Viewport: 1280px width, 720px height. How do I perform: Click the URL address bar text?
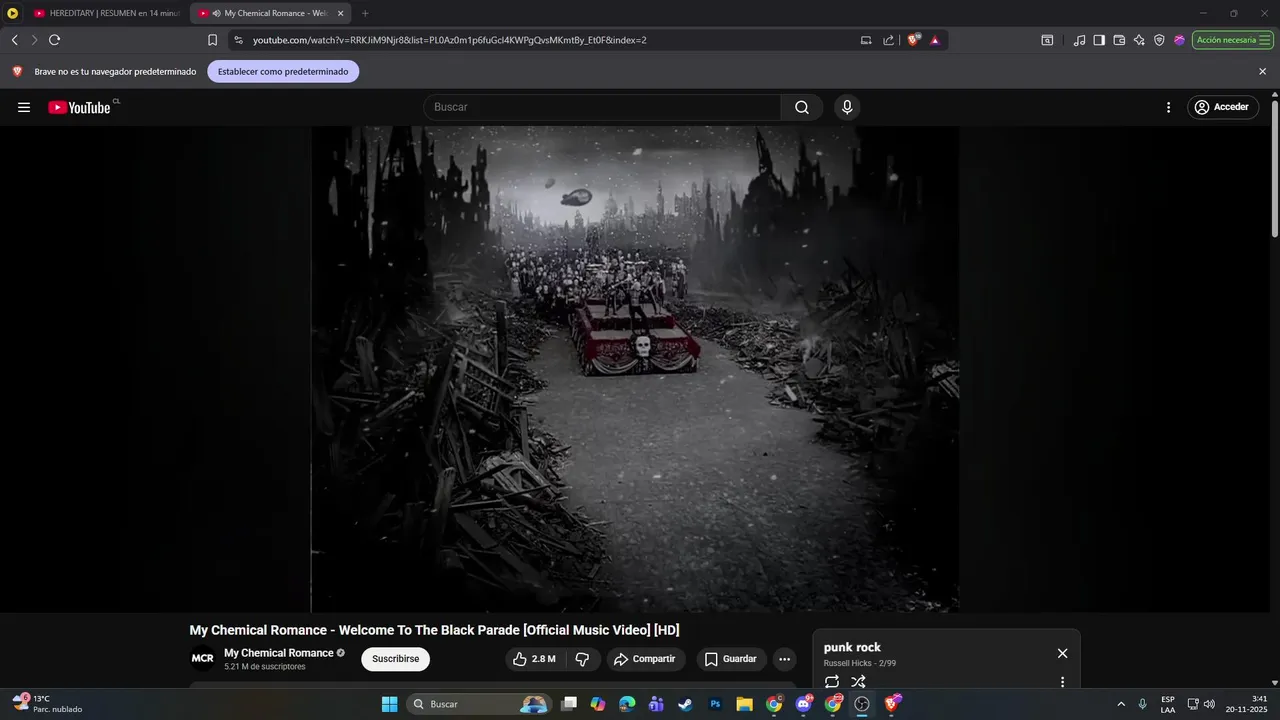(x=450, y=40)
